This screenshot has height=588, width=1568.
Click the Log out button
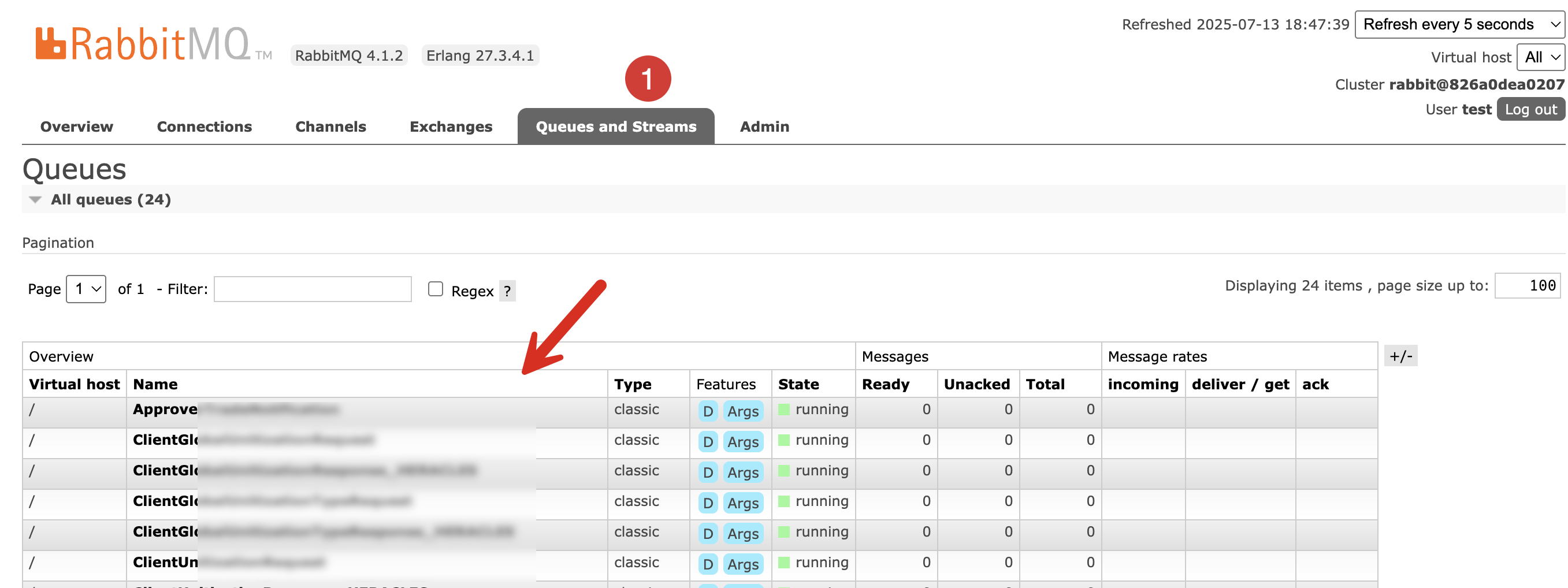[1530, 110]
